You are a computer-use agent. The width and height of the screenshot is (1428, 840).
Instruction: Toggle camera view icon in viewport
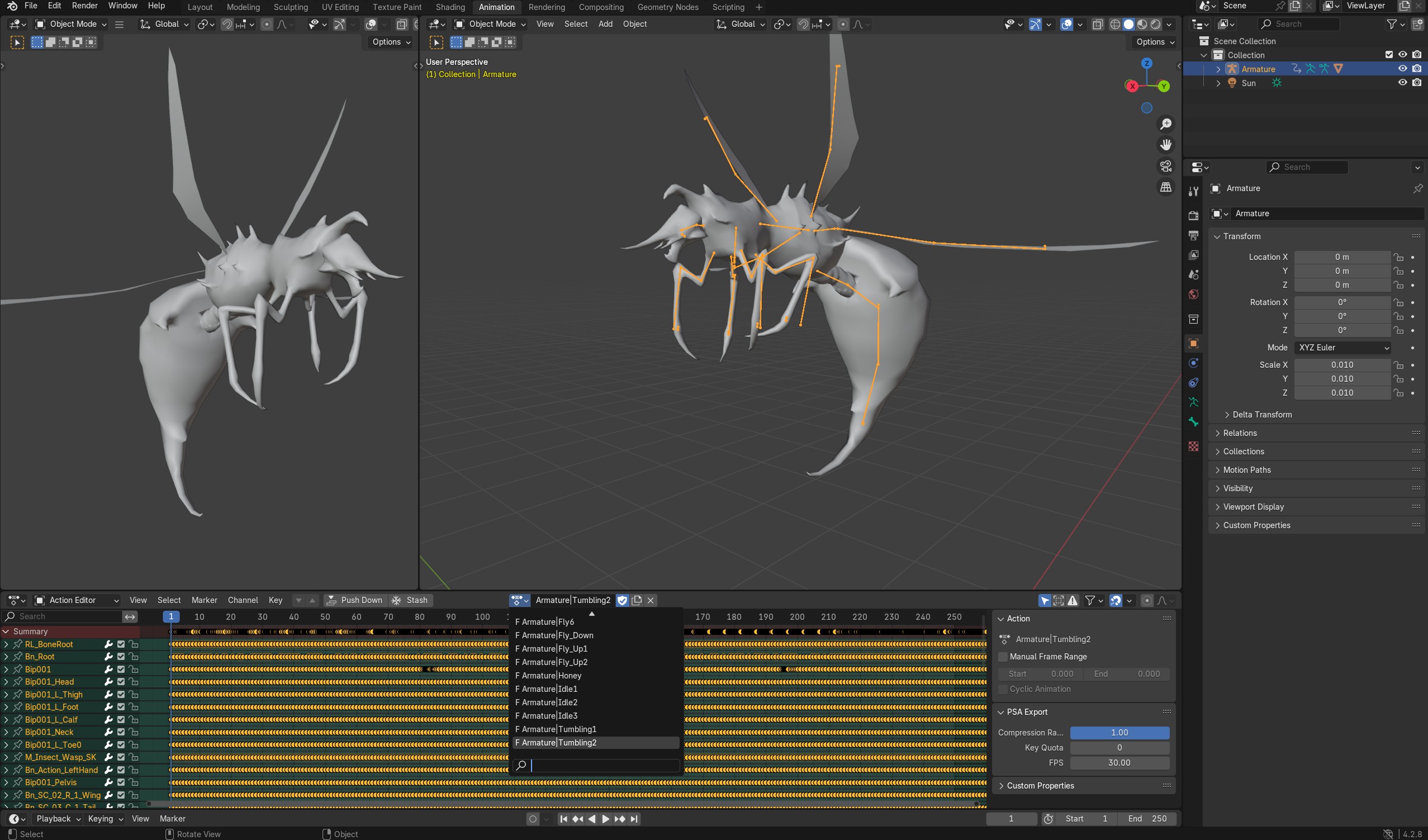coord(1166,166)
